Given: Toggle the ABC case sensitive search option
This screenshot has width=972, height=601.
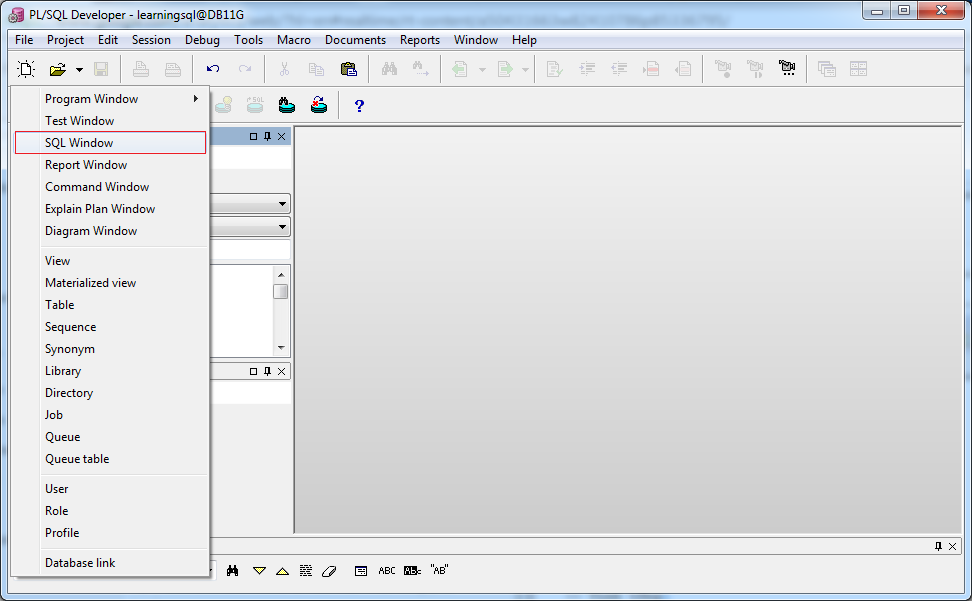Looking at the screenshot, I should [387, 571].
